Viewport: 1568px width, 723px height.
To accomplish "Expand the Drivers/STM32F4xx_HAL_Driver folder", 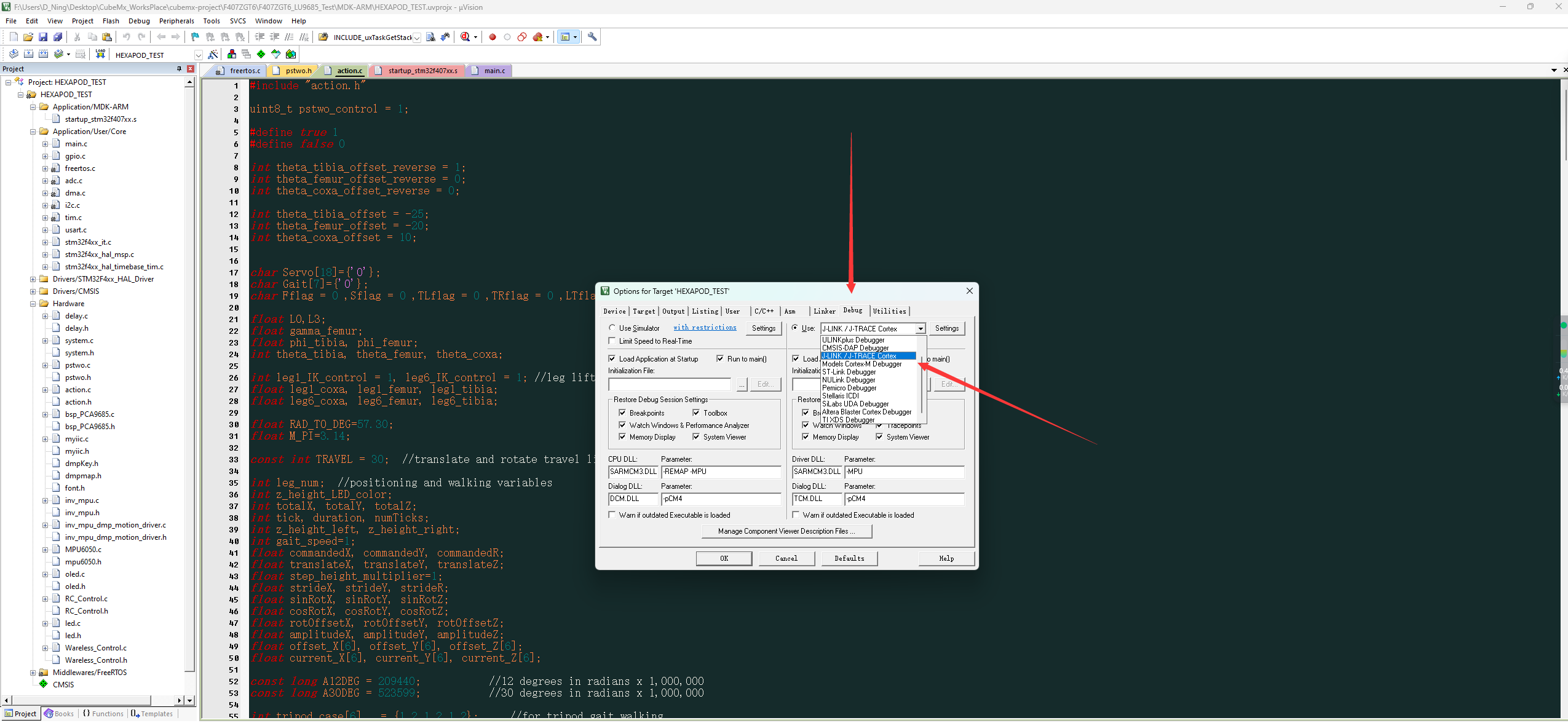I will point(33,279).
